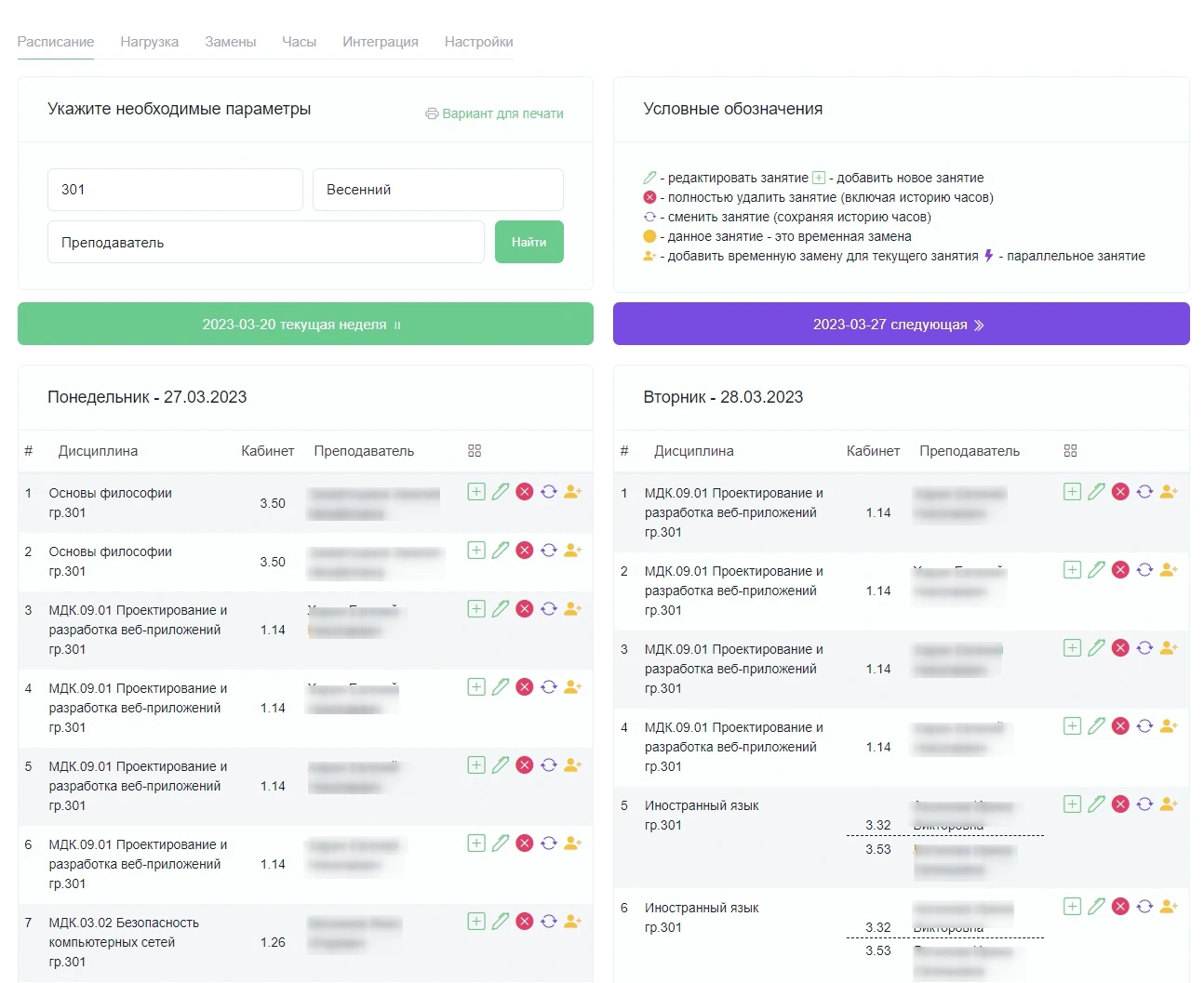Click cabinet 3.32 in Tuesday row 5
This screenshot has width=1204, height=983.
click(x=878, y=825)
